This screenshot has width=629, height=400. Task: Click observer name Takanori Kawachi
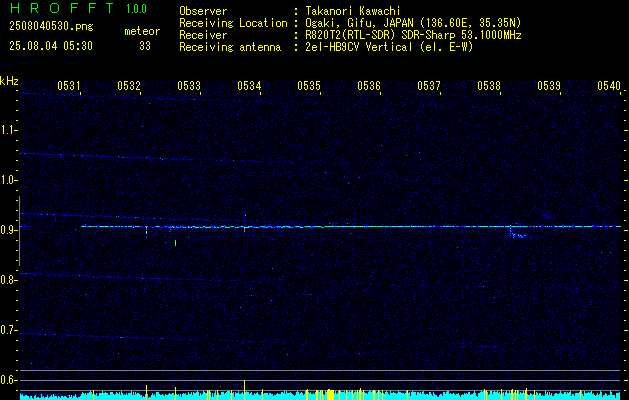[x=353, y=11]
